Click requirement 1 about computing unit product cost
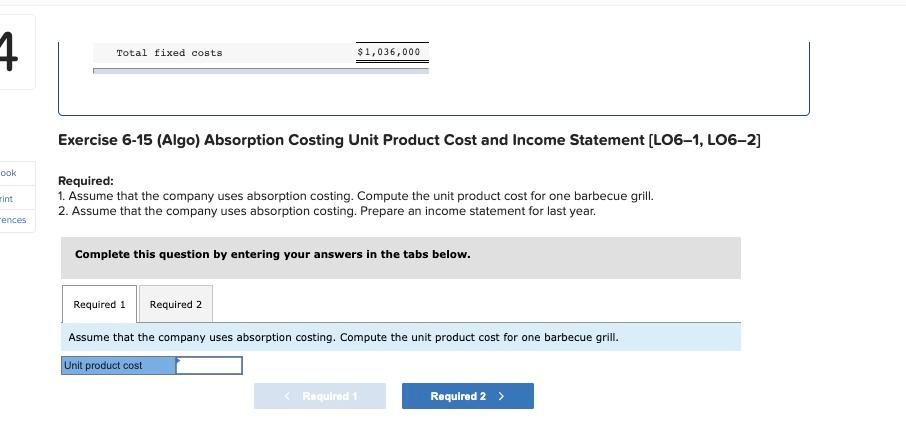Screen dimensions: 906x435 356,196
